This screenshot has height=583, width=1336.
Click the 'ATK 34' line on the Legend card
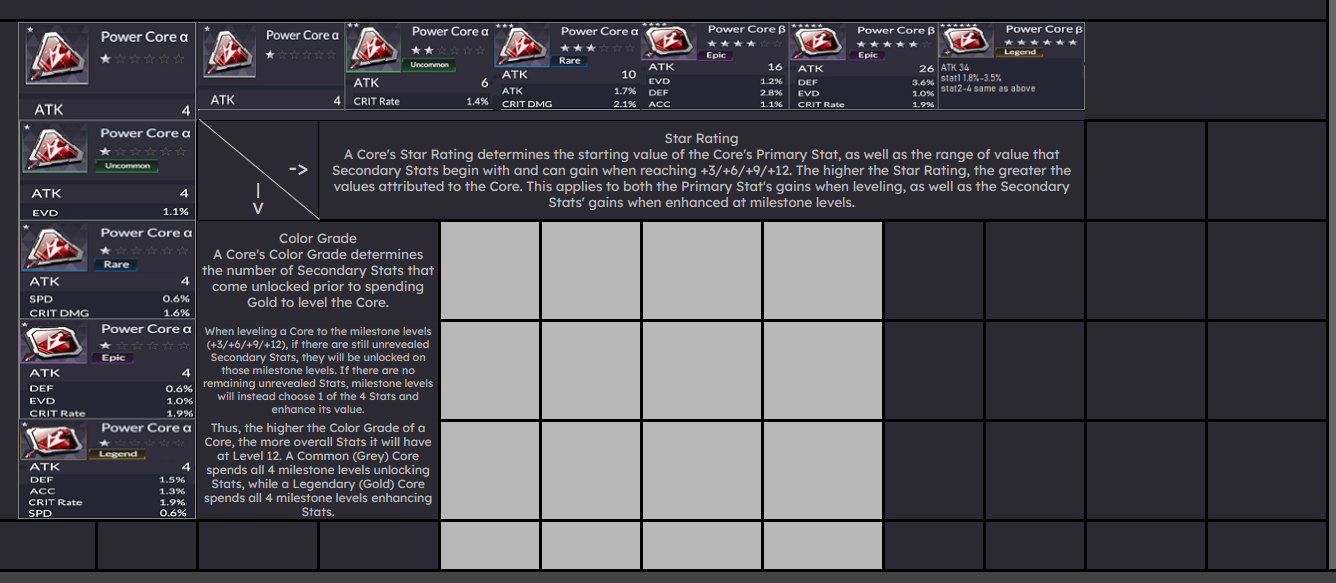click(x=955, y=67)
